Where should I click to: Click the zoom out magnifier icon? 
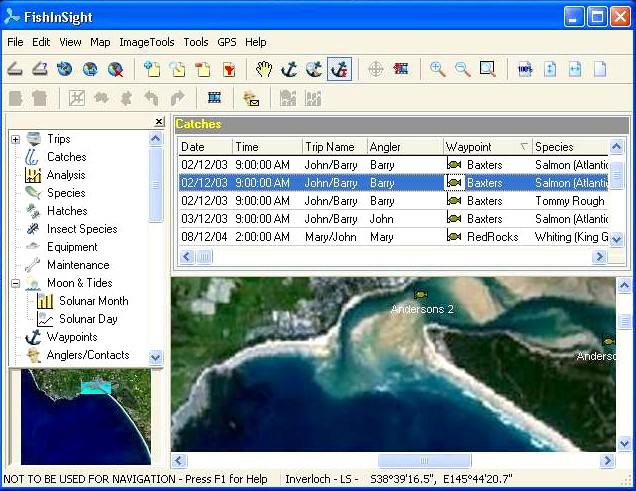click(x=462, y=69)
